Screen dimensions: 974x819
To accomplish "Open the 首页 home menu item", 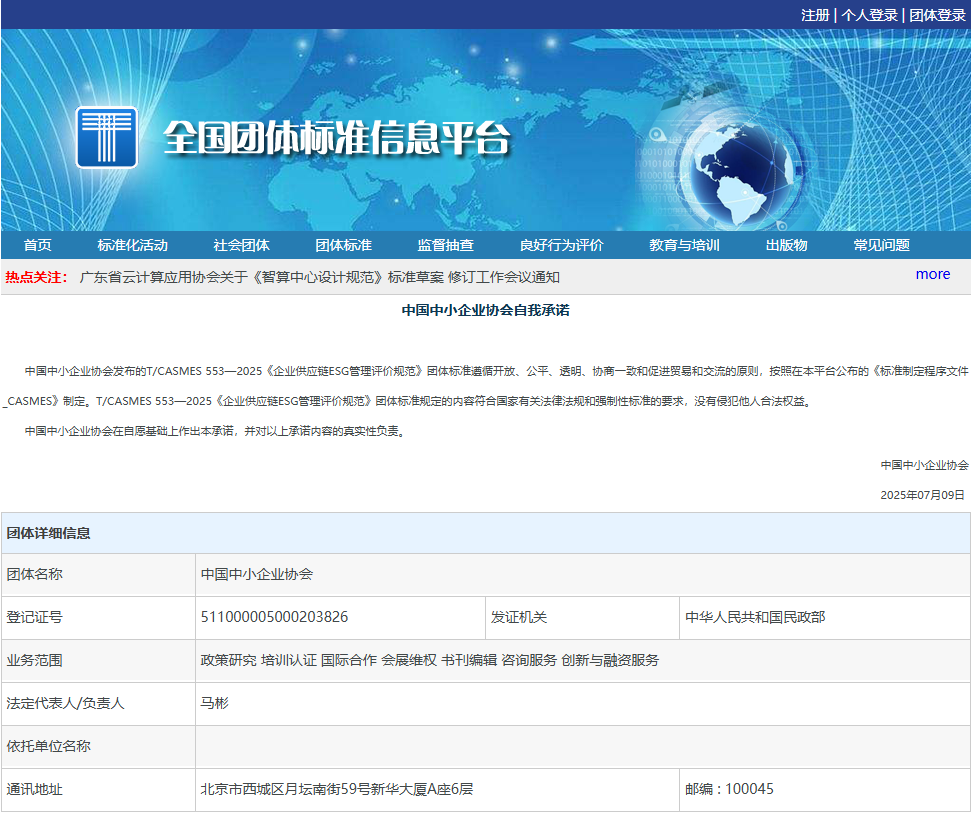I will tap(38, 245).
